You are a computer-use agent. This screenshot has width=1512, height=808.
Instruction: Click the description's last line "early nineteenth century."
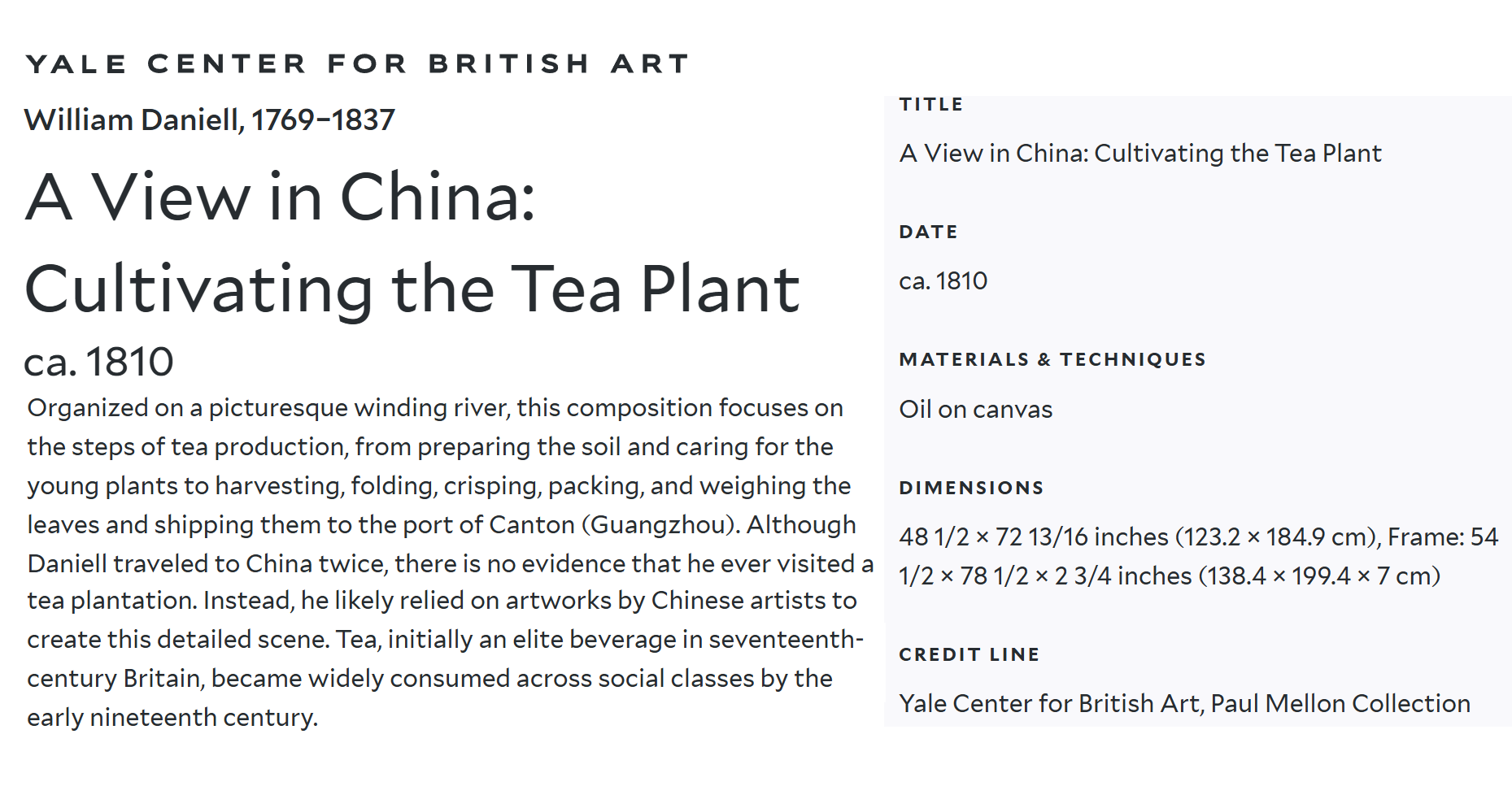click(x=172, y=718)
